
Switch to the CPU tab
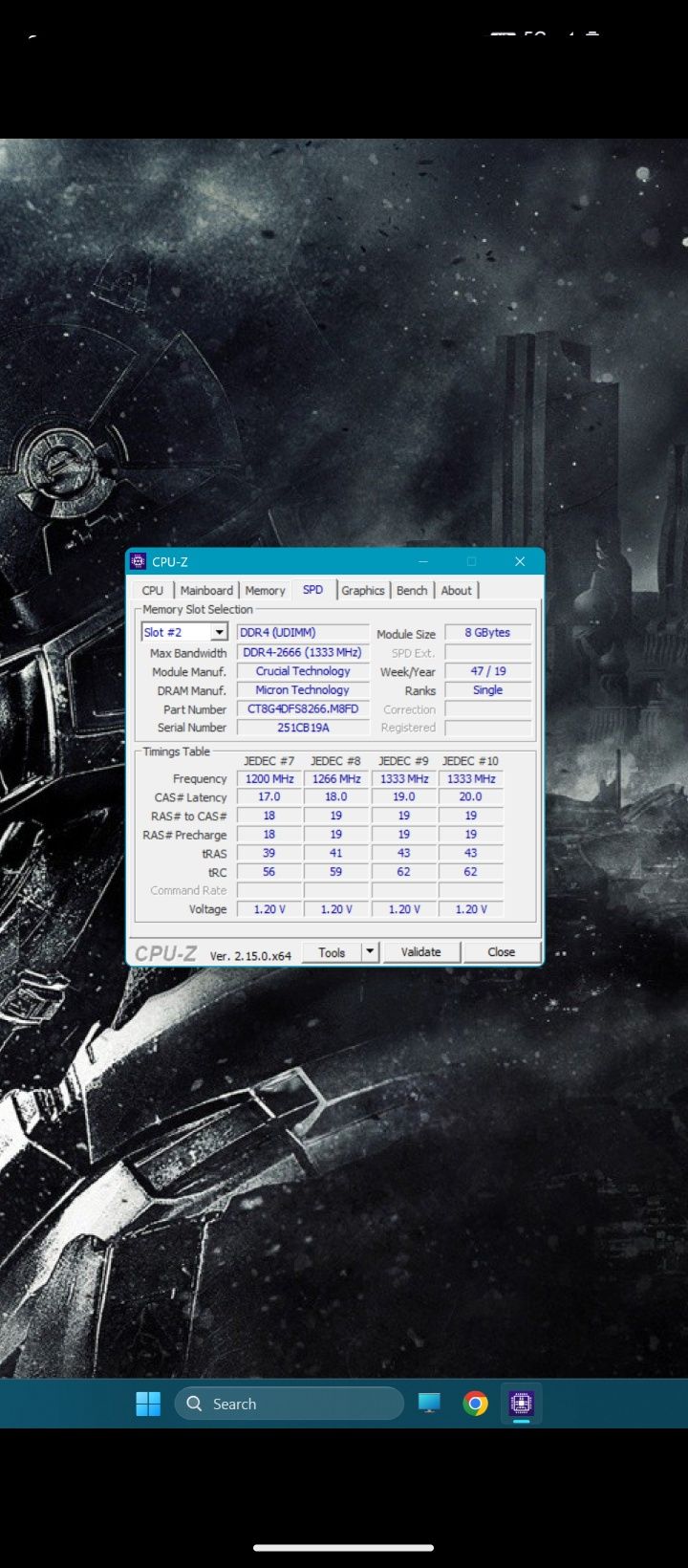pyautogui.click(x=153, y=590)
